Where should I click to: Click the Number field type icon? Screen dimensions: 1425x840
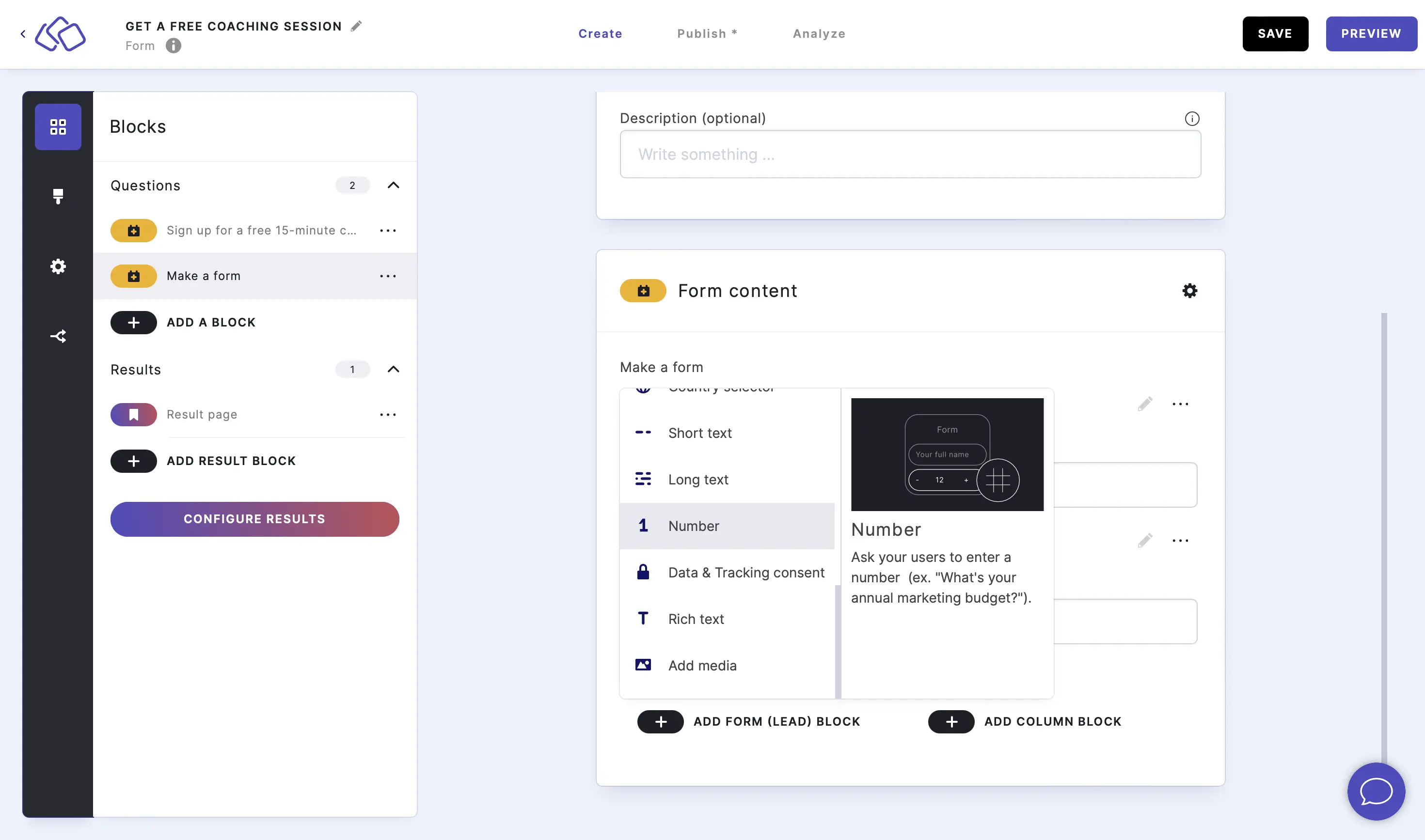(643, 525)
